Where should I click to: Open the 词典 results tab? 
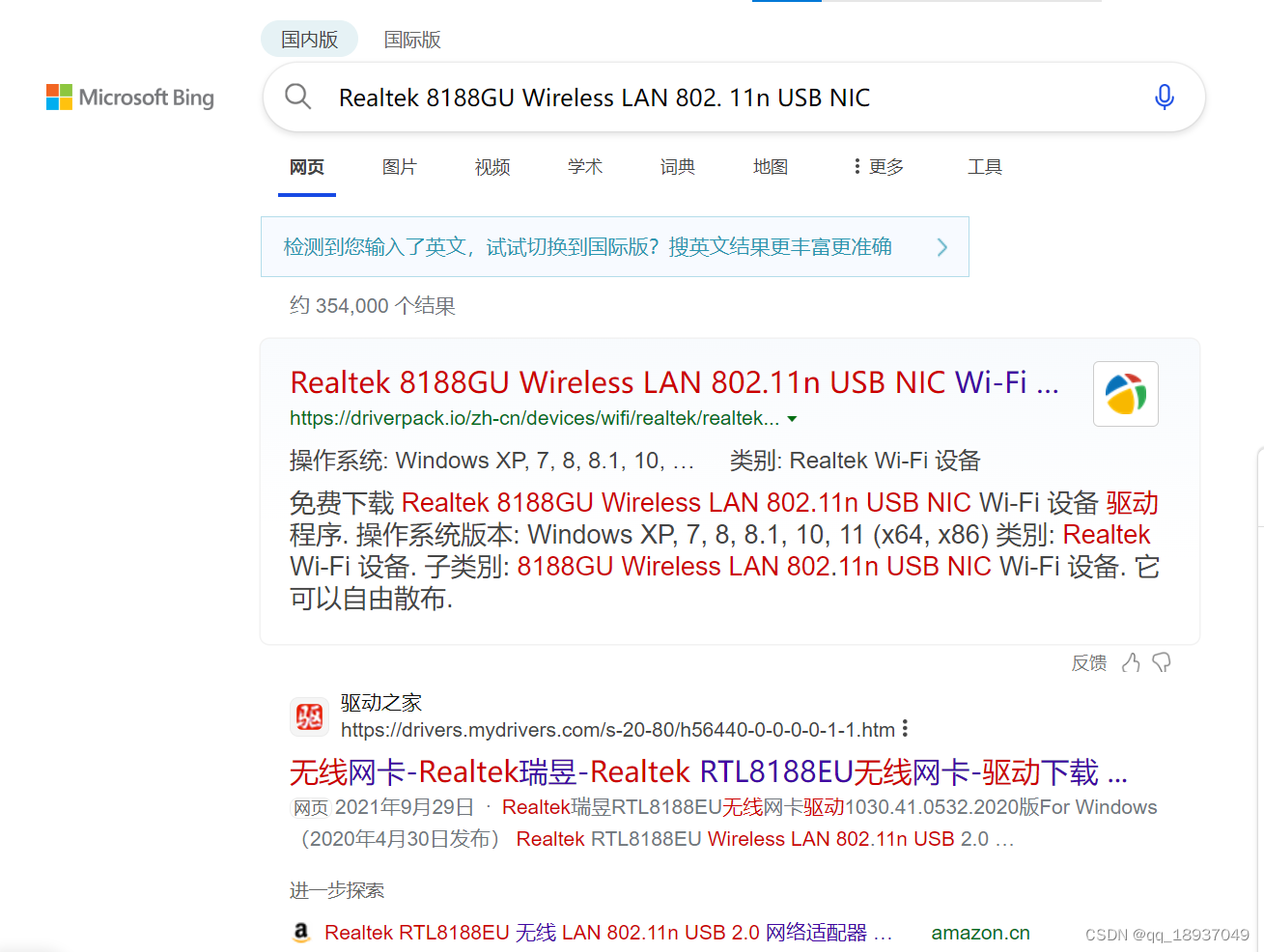(x=678, y=167)
